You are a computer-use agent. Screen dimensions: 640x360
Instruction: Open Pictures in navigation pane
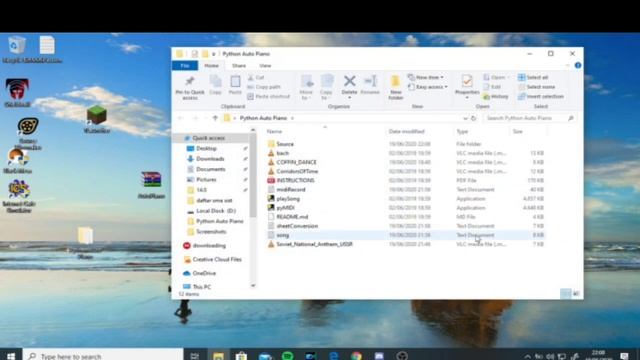coord(206,180)
